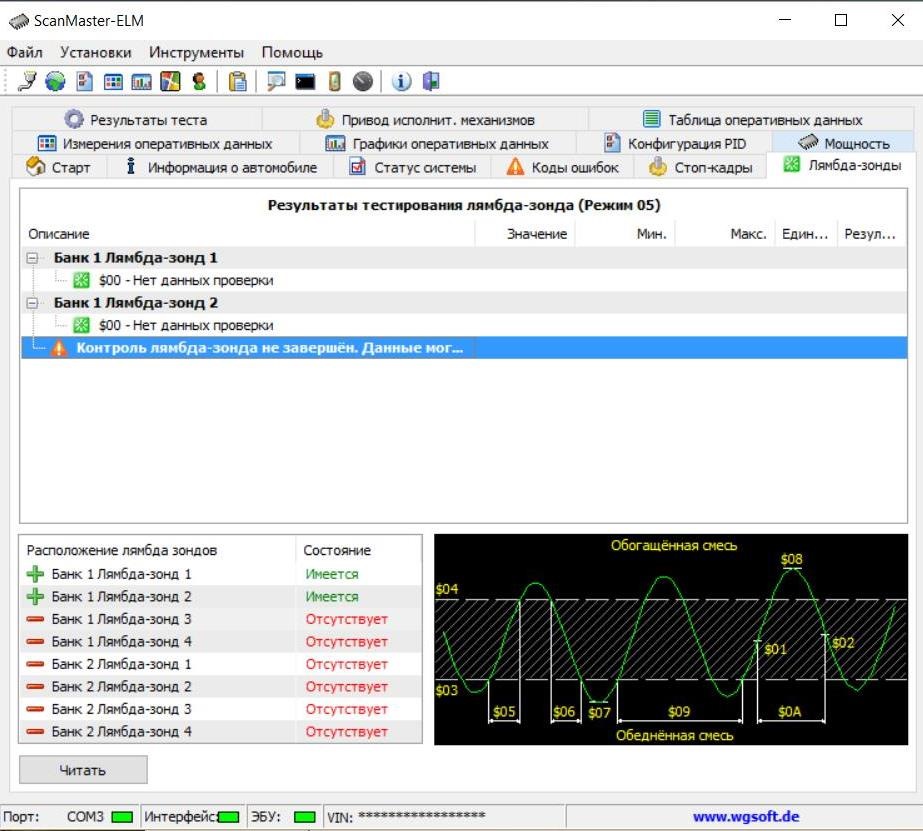The width and height of the screenshot is (923, 831).
Task: Open the blue info icon
Action: pos(401,82)
